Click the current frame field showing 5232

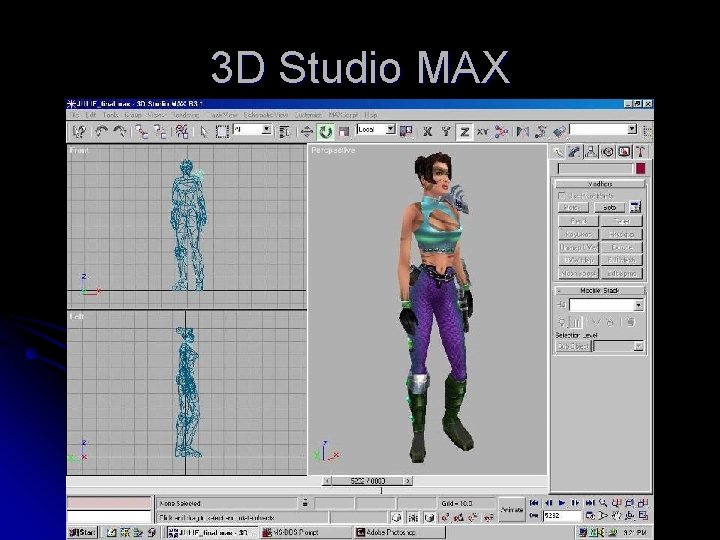point(562,516)
